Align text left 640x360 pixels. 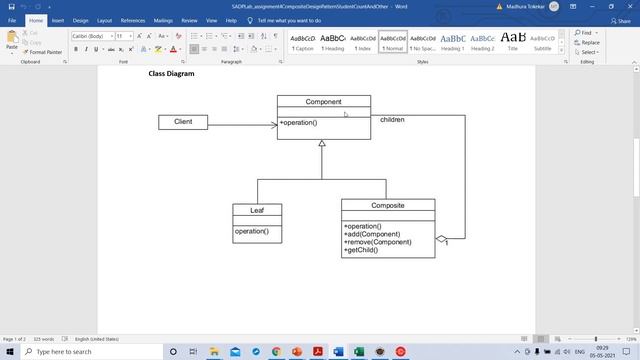pos(194,49)
